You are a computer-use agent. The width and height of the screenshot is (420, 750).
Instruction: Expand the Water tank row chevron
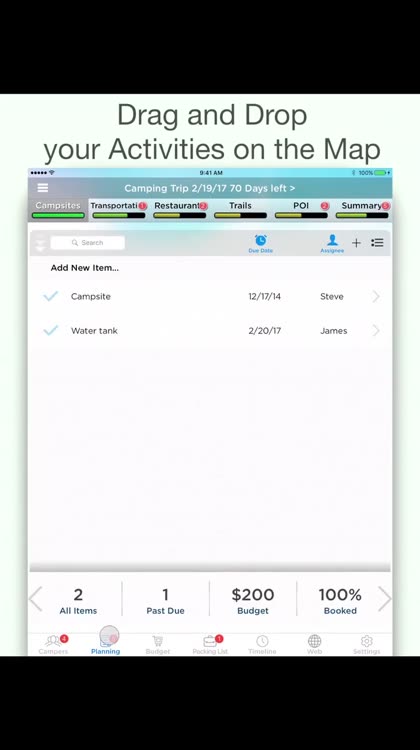[376, 331]
